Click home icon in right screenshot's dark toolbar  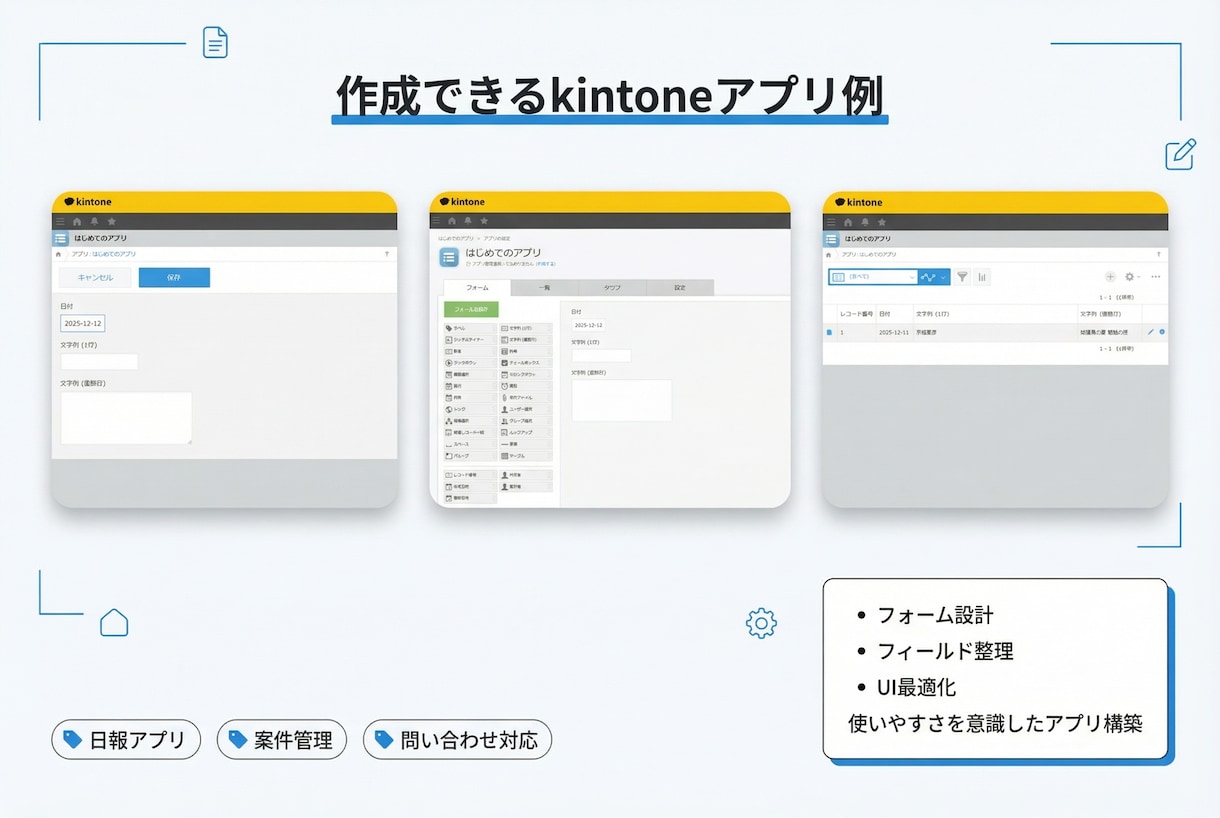(848, 222)
